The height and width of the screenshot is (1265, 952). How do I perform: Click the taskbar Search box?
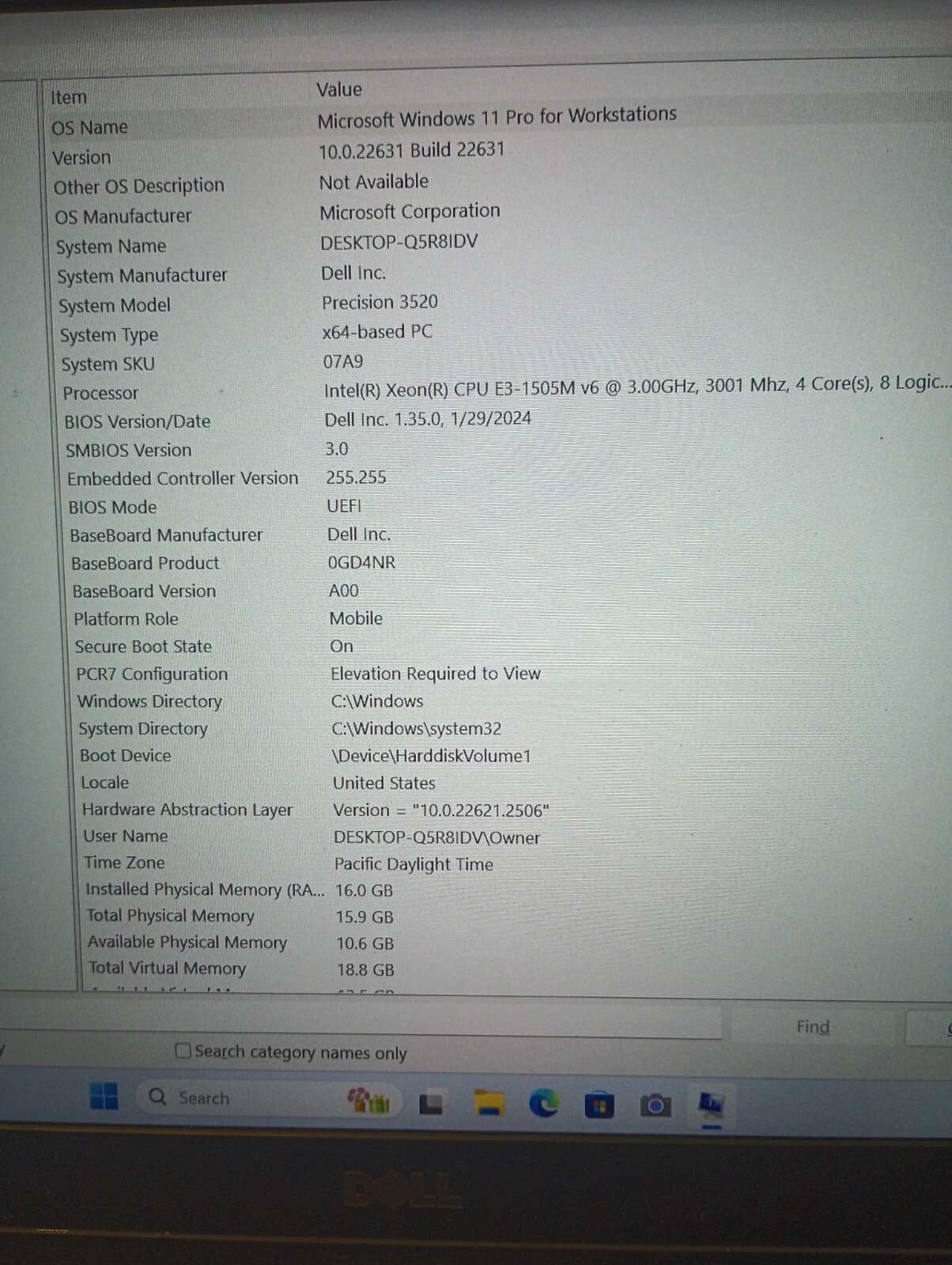(270, 1098)
